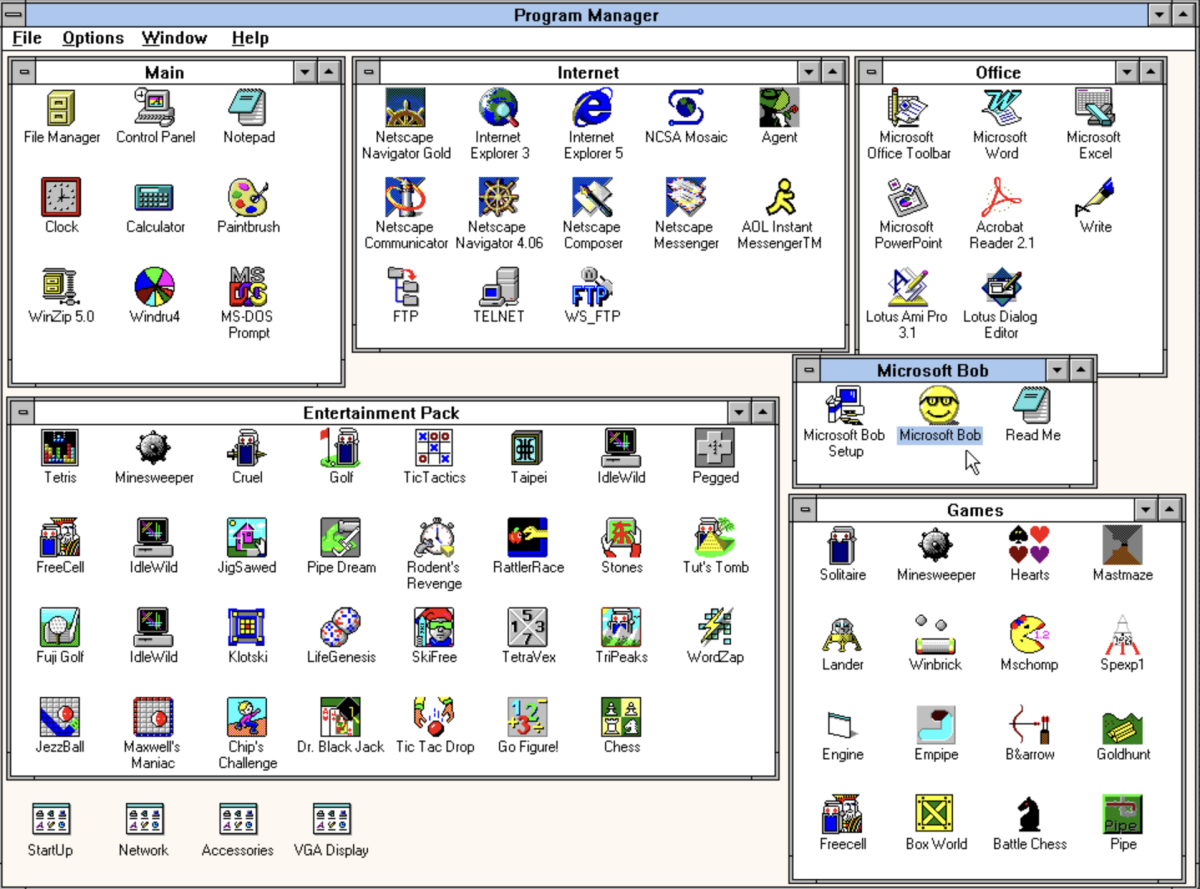The image size is (1200, 889).
Task: Open Program Manager control-menu box
Action: pos(15,14)
